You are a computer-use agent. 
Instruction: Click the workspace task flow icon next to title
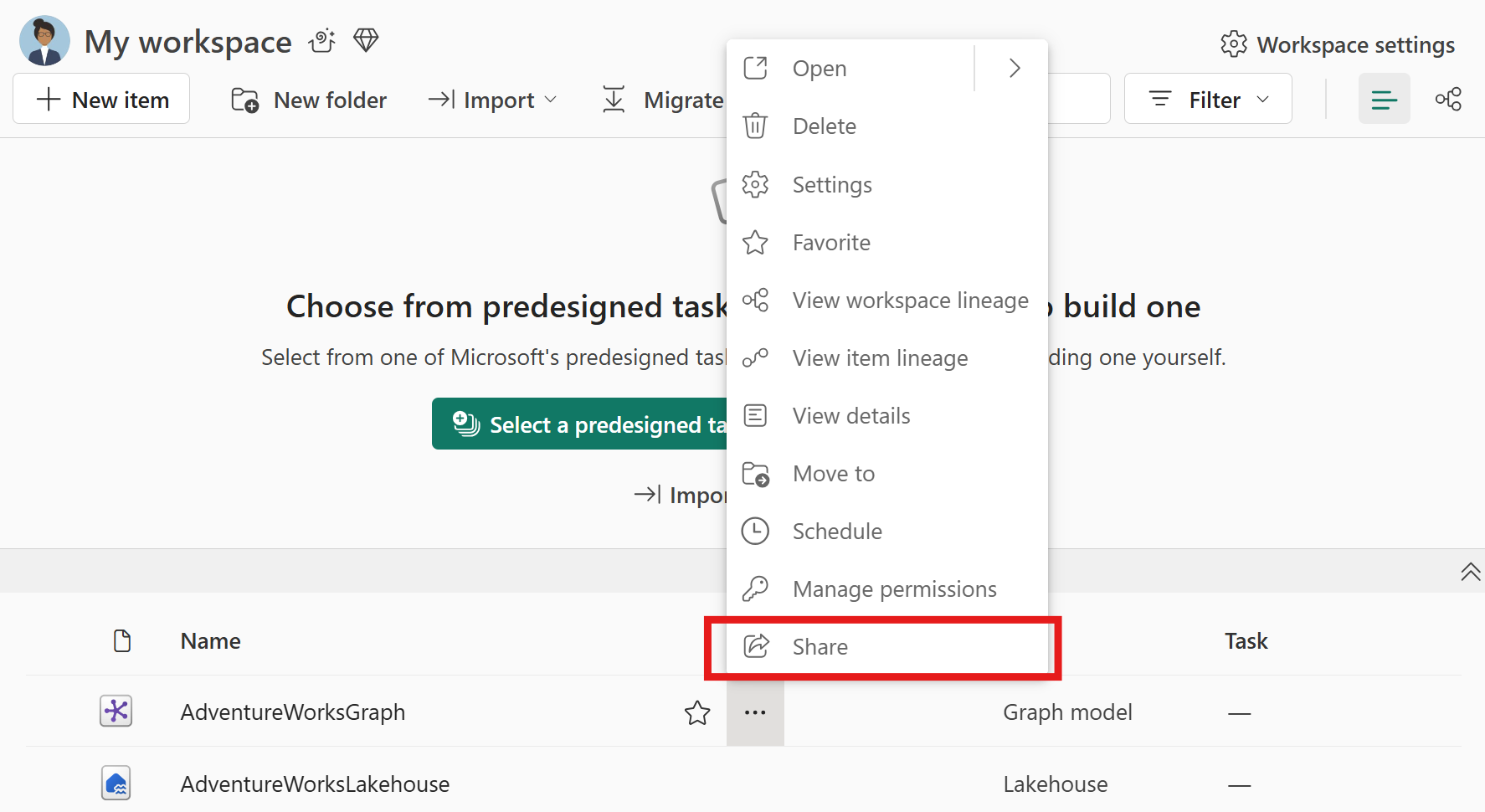[x=322, y=40]
